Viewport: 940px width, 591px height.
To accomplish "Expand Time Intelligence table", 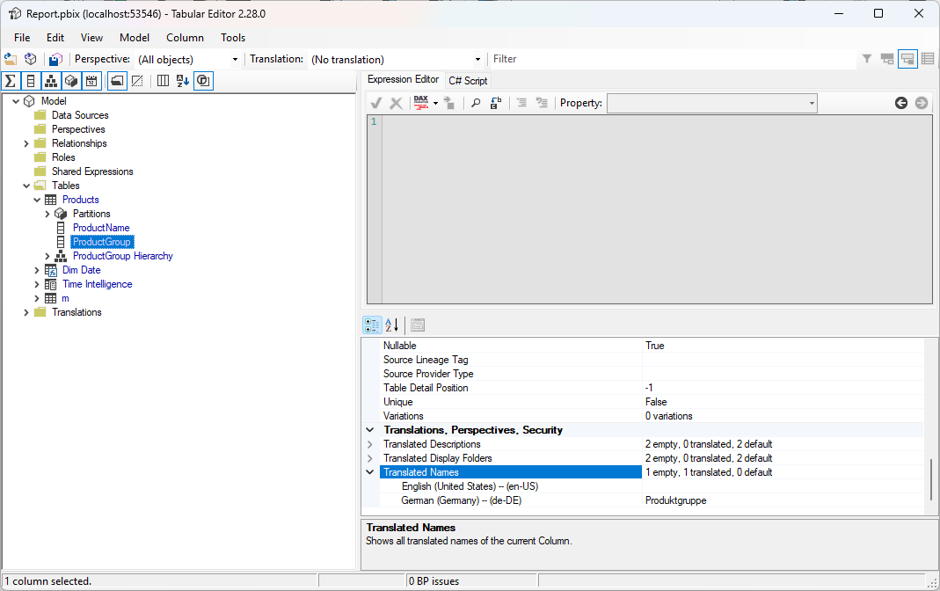I will [37, 284].
